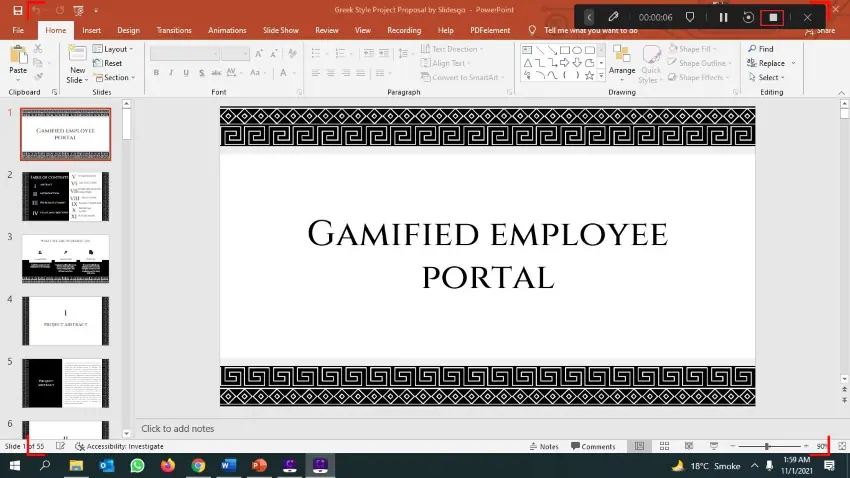Click the Replace button
The height and width of the screenshot is (478, 850).
pyautogui.click(x=767, y=63)
